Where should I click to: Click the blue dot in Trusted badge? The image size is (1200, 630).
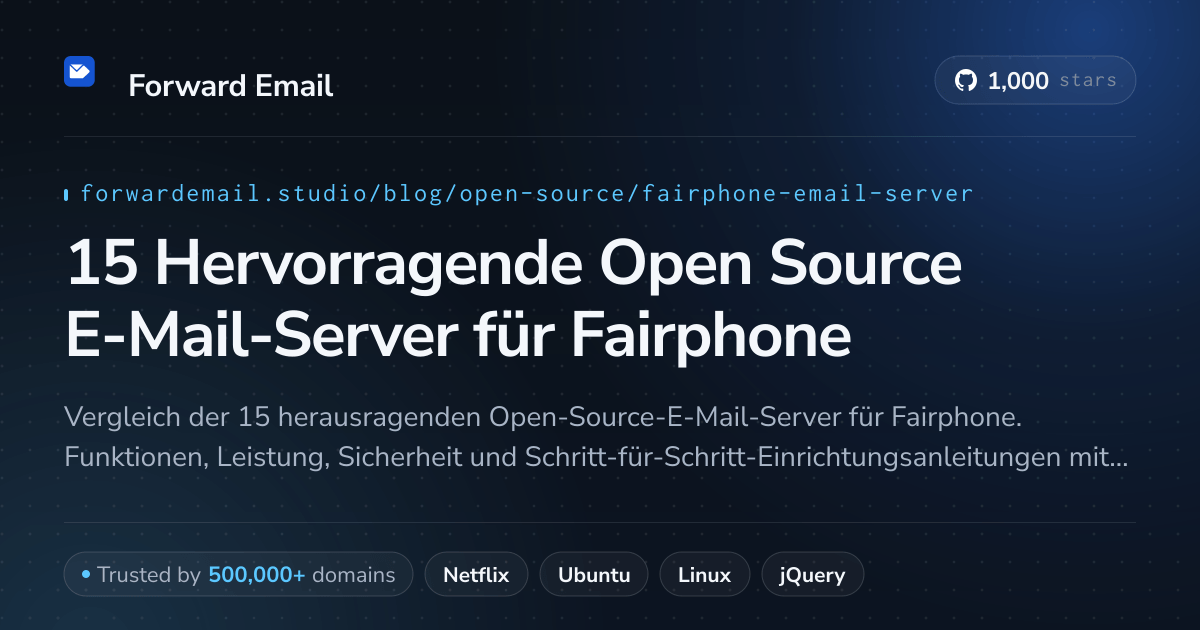(x=86, y=575)
